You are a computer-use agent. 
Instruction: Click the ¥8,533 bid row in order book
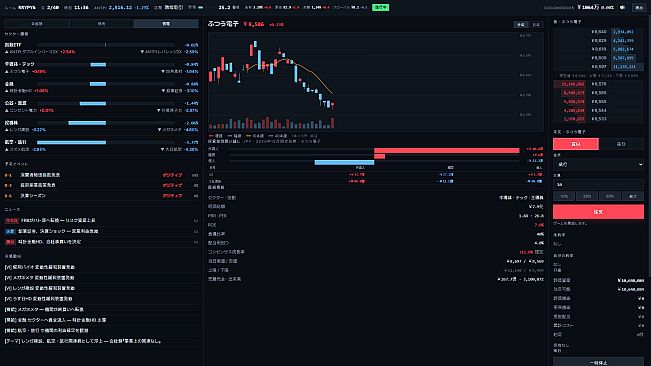(598, 119)
